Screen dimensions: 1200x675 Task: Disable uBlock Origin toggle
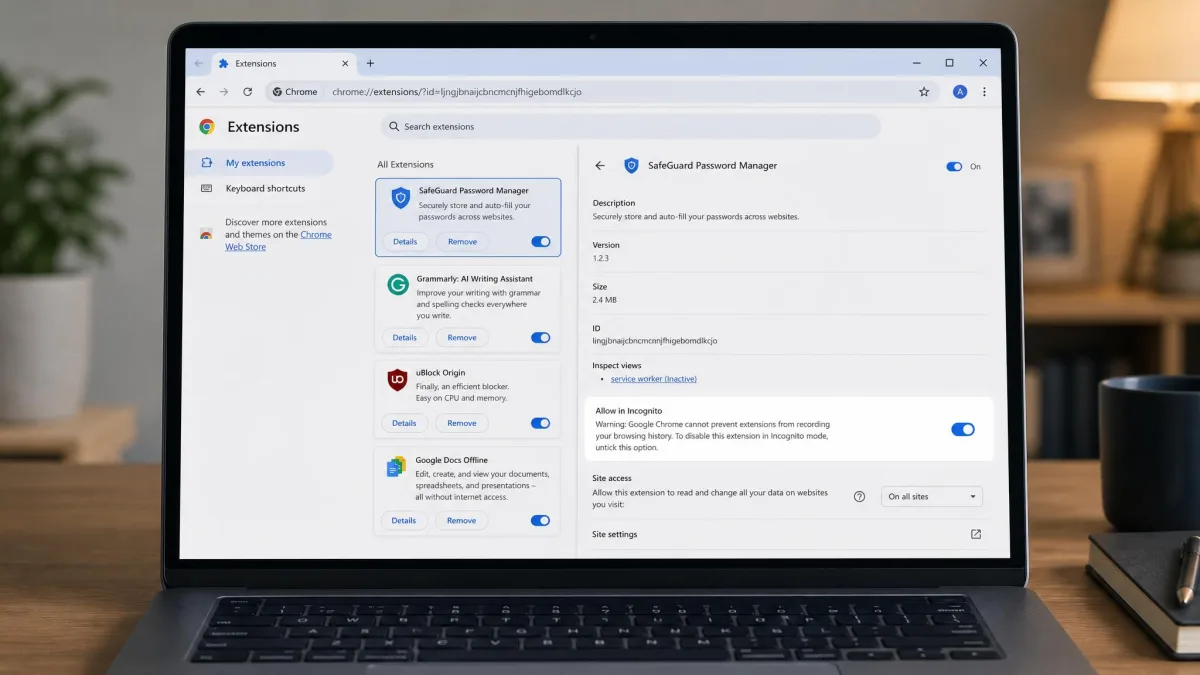(x=541, y=423)
